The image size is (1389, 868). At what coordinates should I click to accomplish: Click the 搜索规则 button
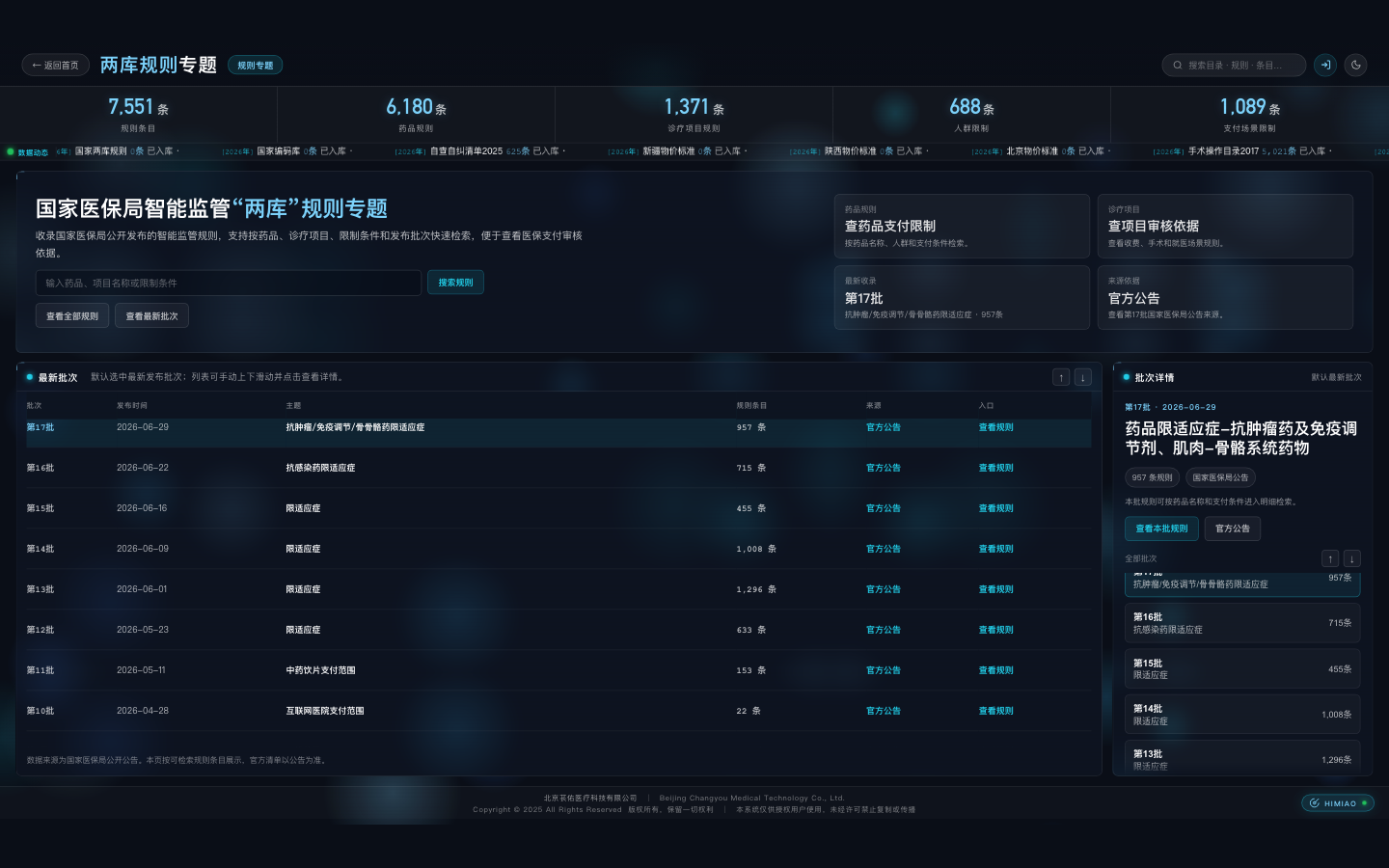click(455, 283)
